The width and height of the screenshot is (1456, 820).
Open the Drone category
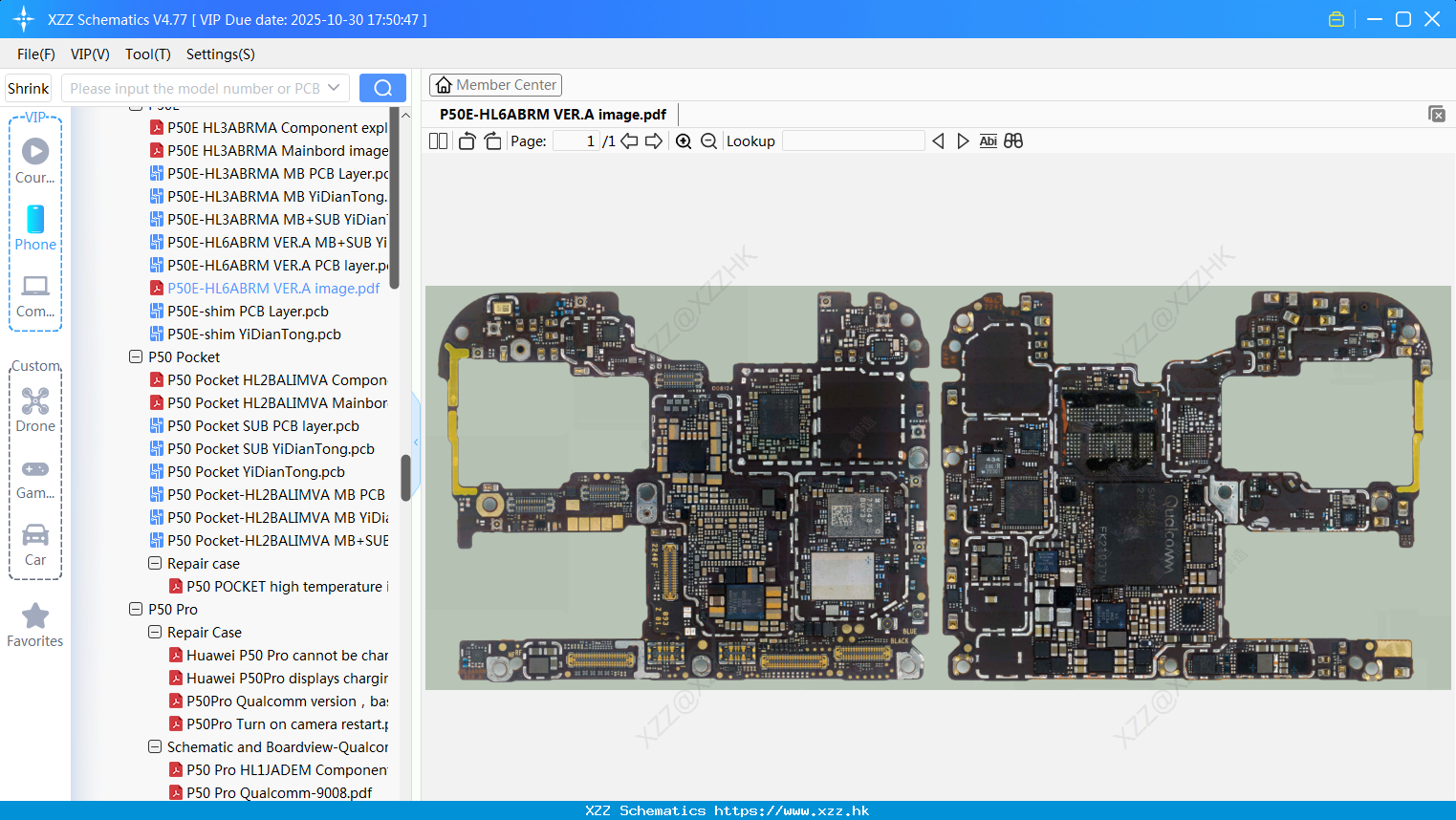click(x=35, y=410)
